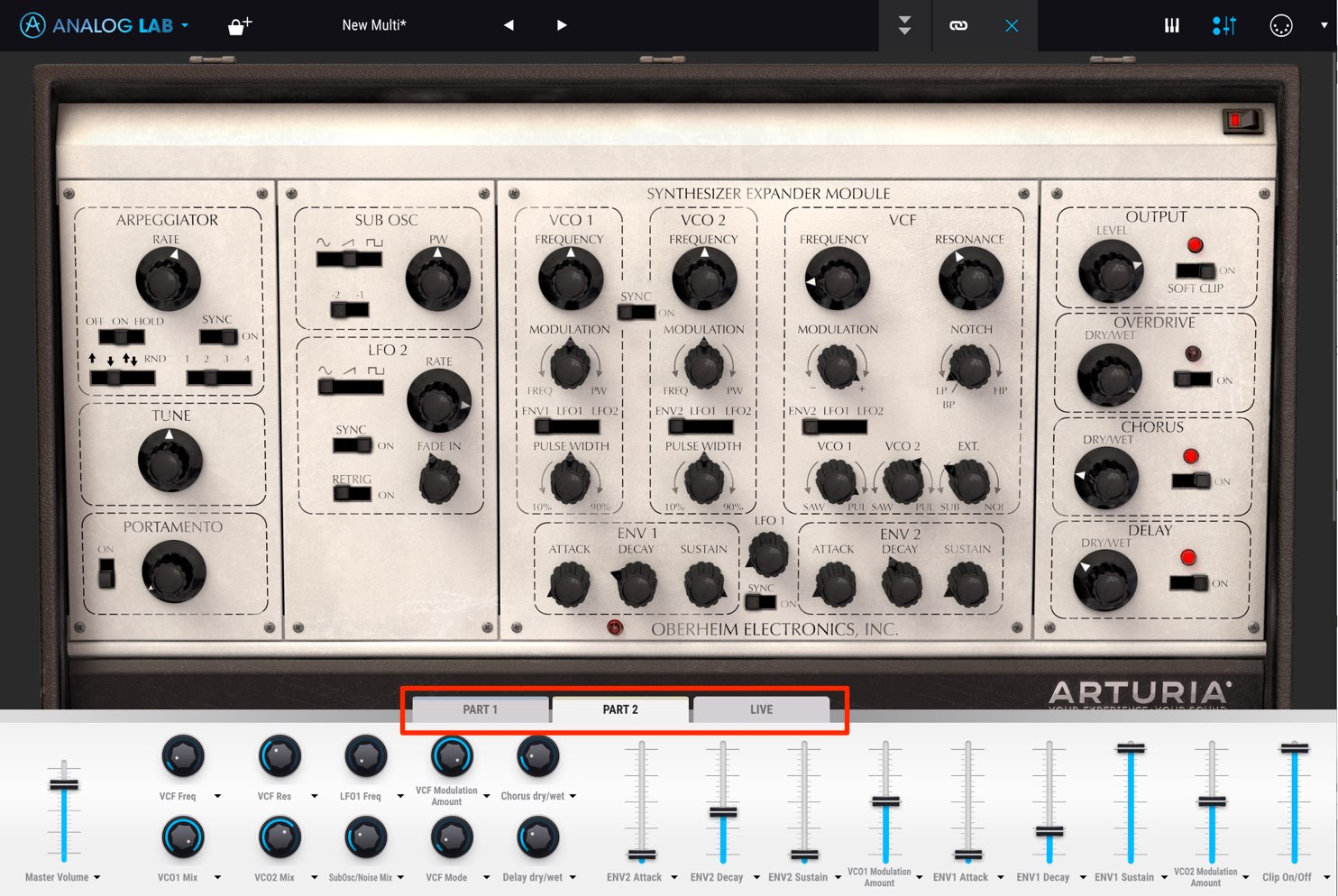This screenshot has width=1338, height=896.
Task: Switch to the PART 1 tab
Action: coord(481,709)
